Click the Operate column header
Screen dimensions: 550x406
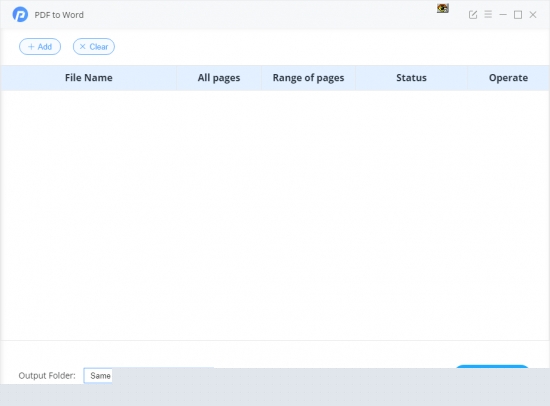coord(508,78)
